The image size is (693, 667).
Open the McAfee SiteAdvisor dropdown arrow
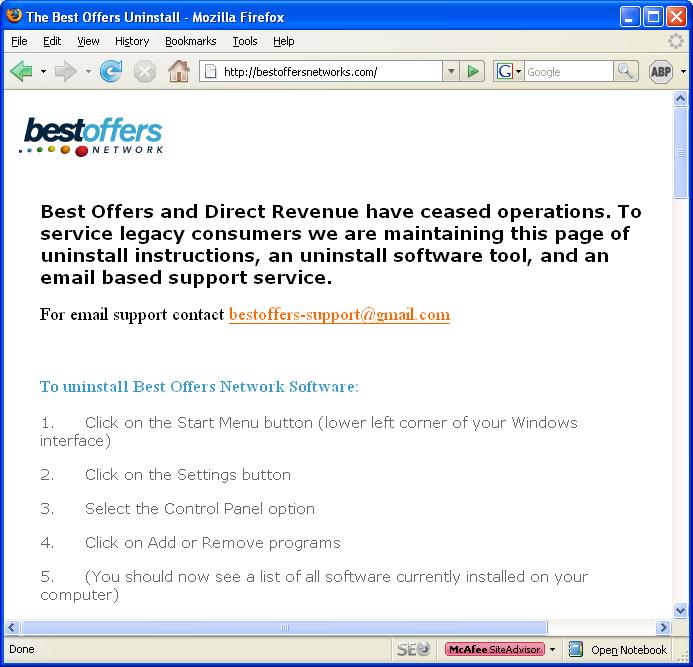(x=552, y=649)
